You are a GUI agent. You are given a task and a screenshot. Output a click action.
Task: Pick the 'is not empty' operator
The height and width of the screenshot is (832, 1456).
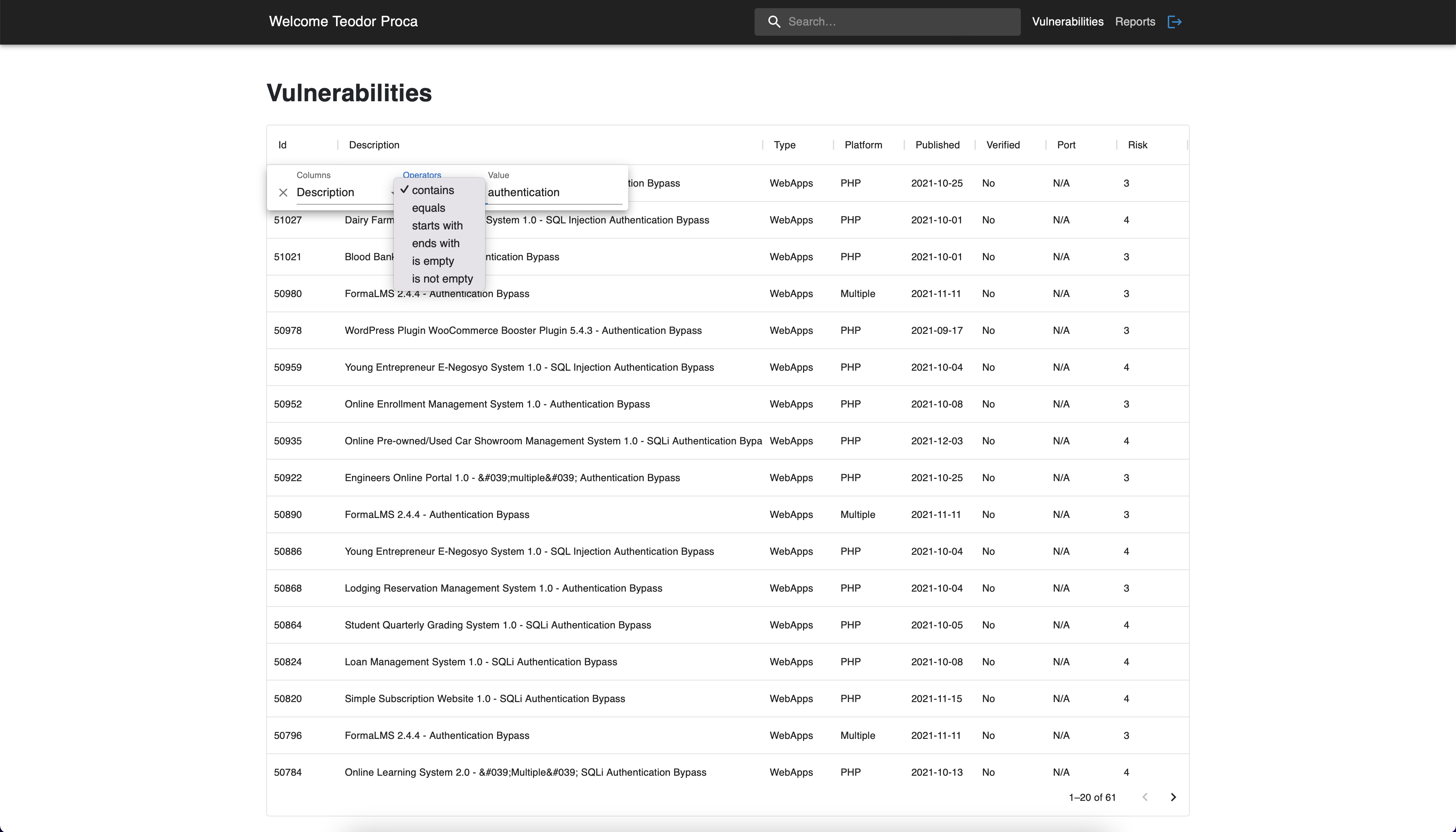point(439,279)
